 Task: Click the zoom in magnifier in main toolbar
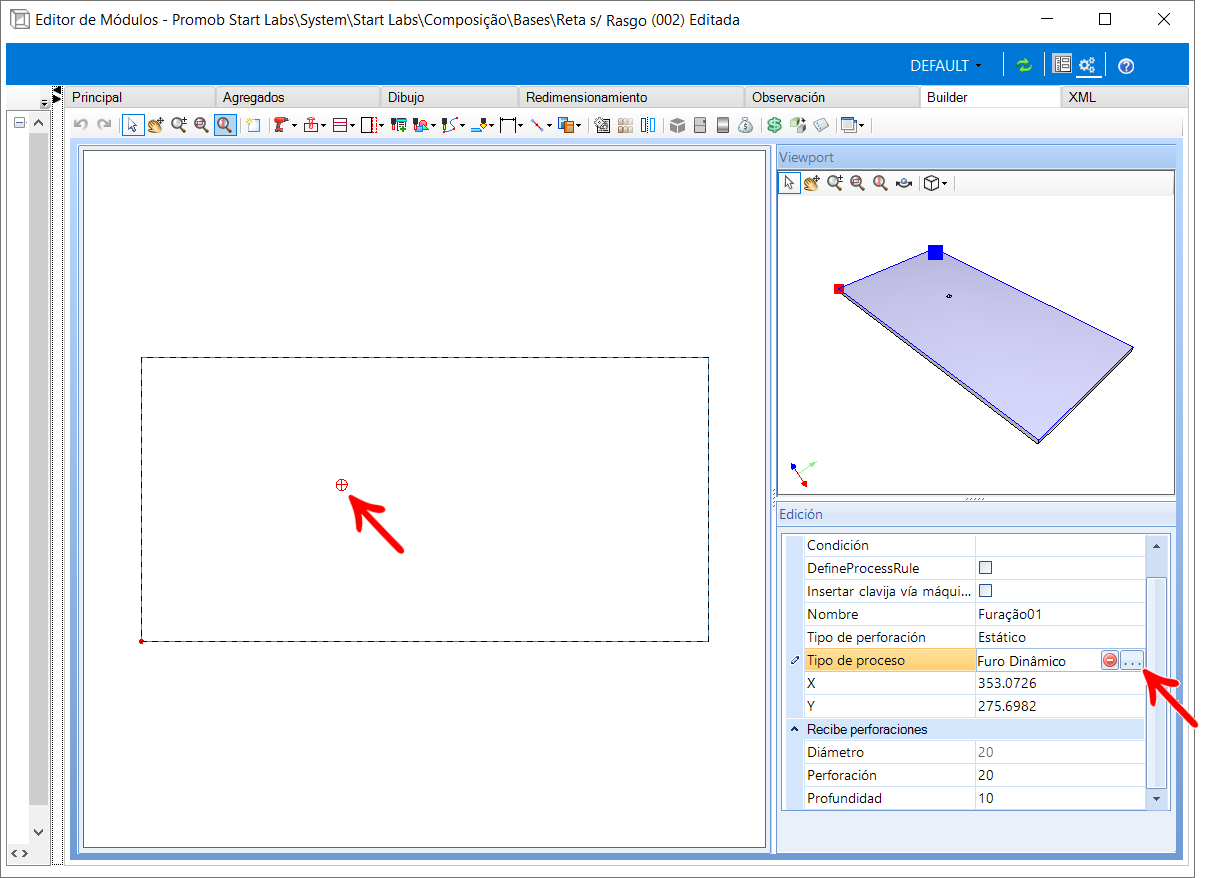pos(178,125)
